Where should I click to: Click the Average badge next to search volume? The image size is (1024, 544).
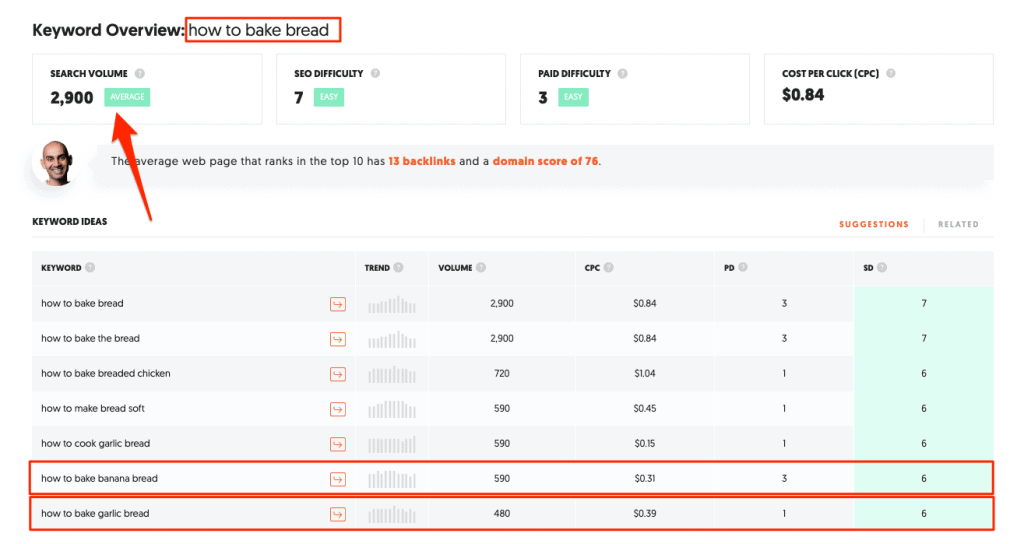coord(127,97)
